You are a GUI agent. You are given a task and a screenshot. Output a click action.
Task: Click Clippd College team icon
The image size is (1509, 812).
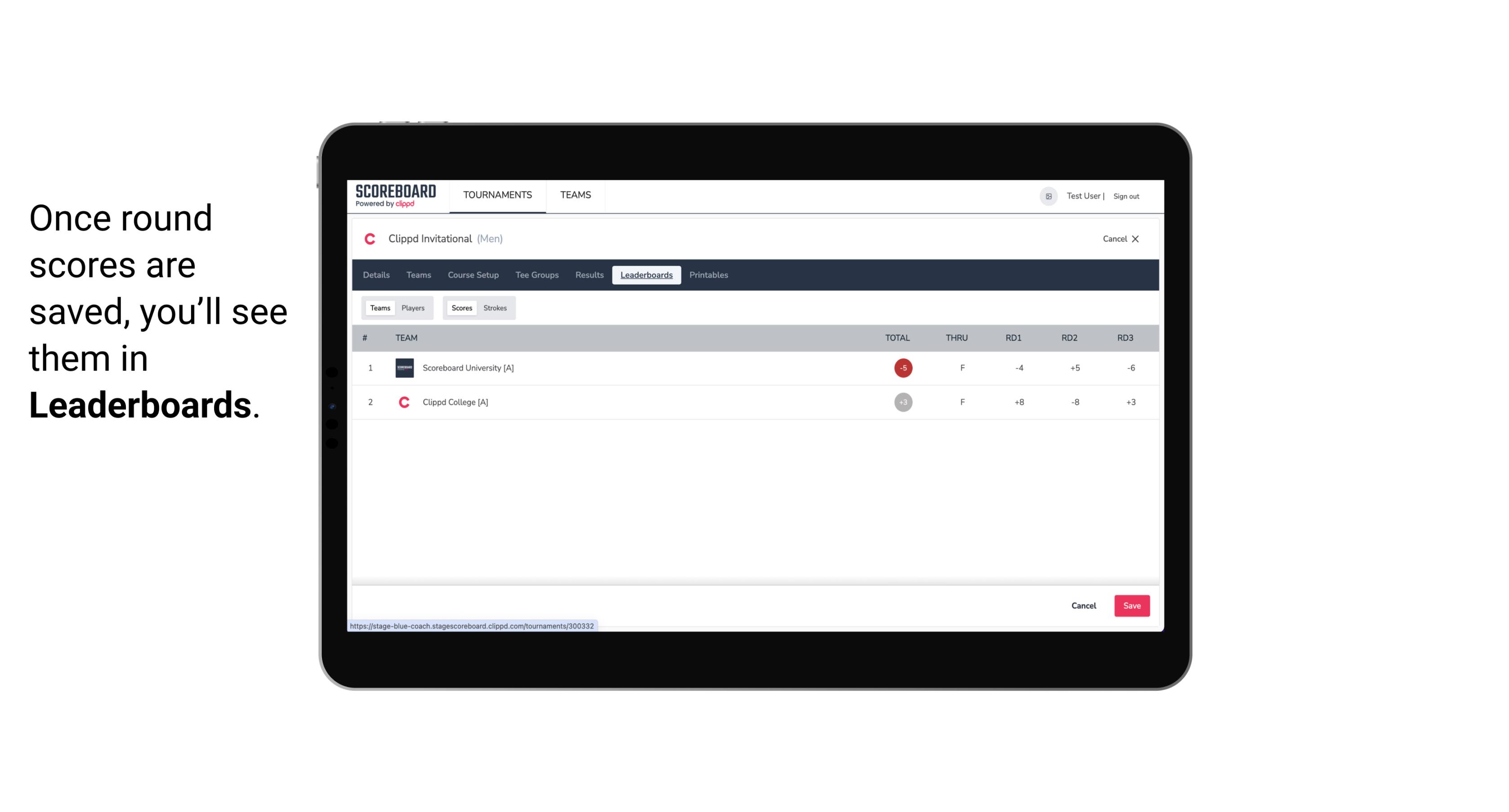[403, 402]
